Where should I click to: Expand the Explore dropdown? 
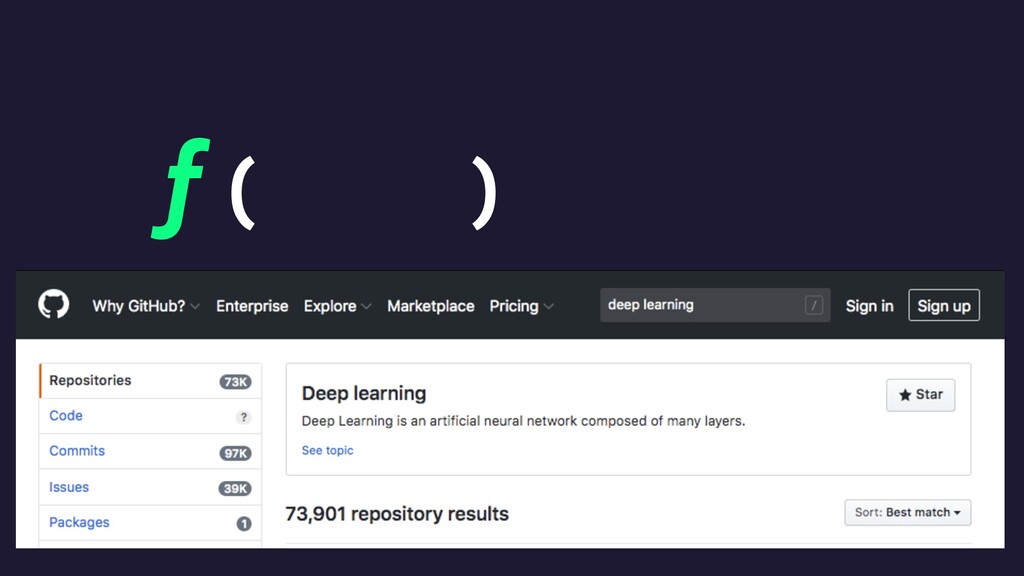[x=337, y=306]
